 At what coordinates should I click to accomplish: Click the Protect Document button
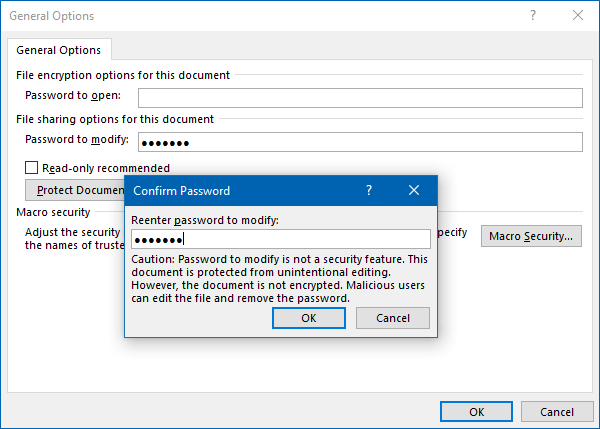(x=75, y=190)
